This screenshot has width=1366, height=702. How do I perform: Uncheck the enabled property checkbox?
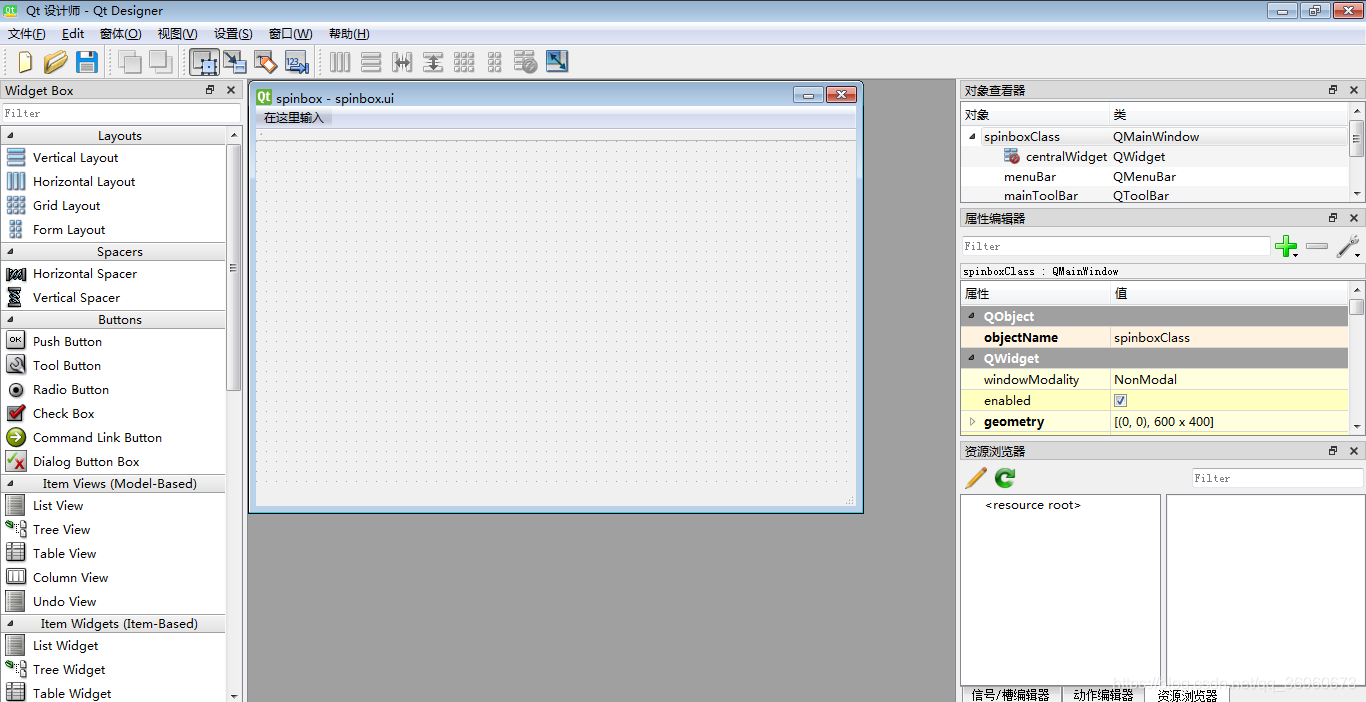(1120, 400)
